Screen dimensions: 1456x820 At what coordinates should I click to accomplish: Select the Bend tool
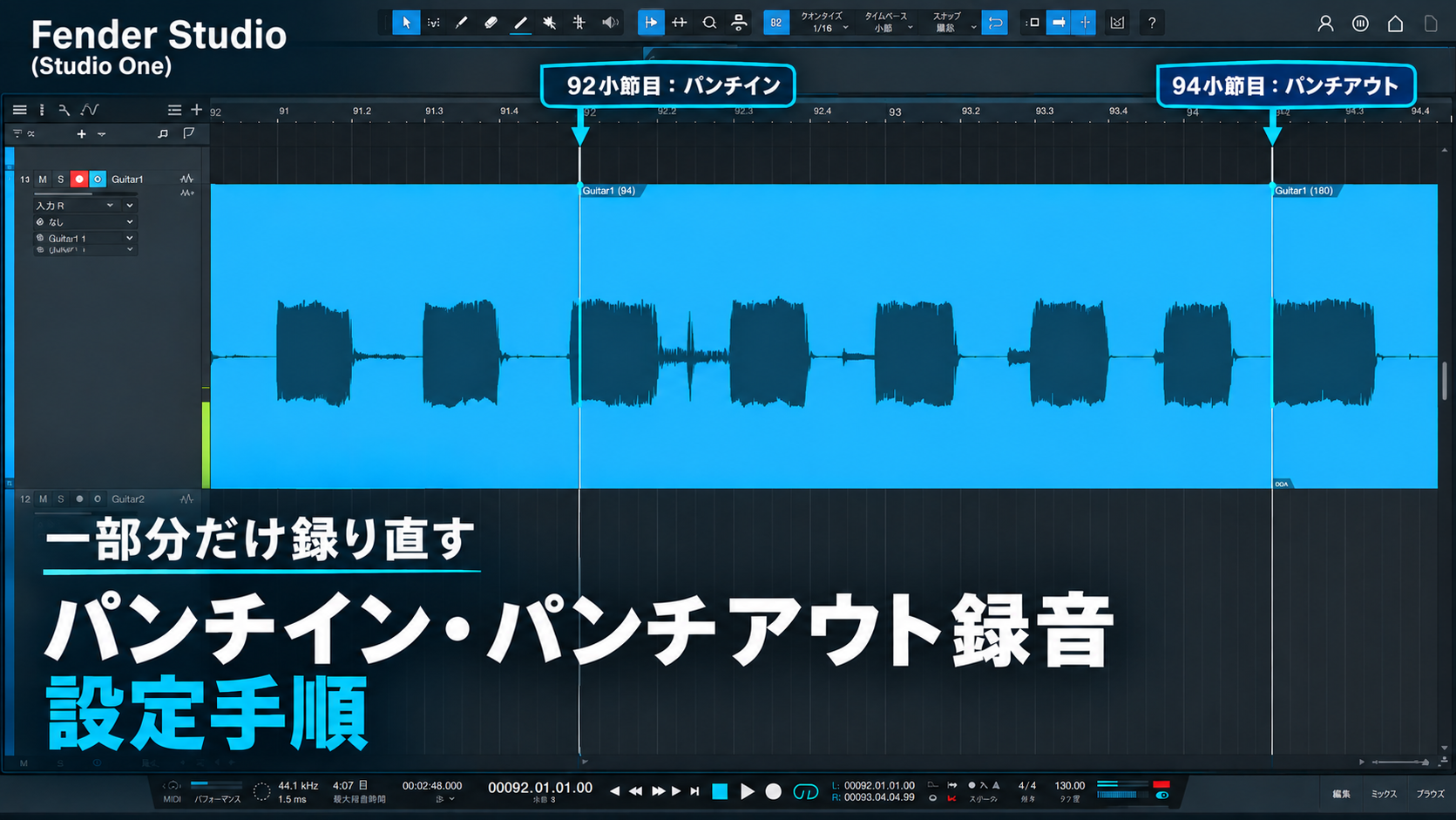(579, 23)
